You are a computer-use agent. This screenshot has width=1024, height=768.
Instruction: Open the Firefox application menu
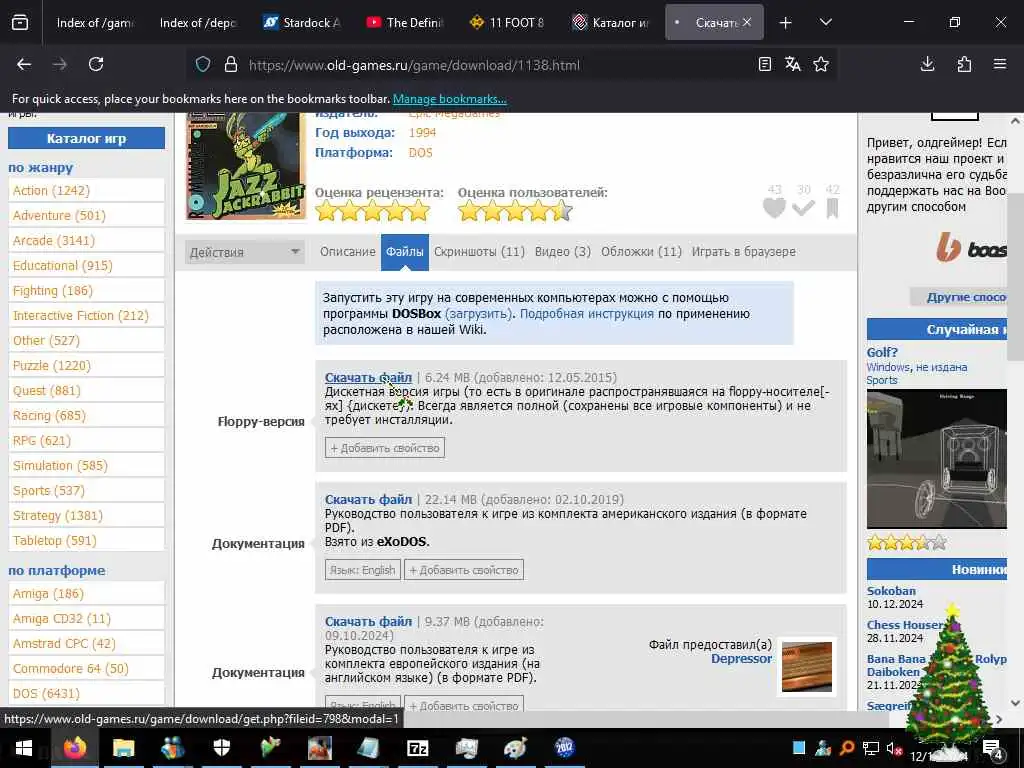[x=1000, y=64]
